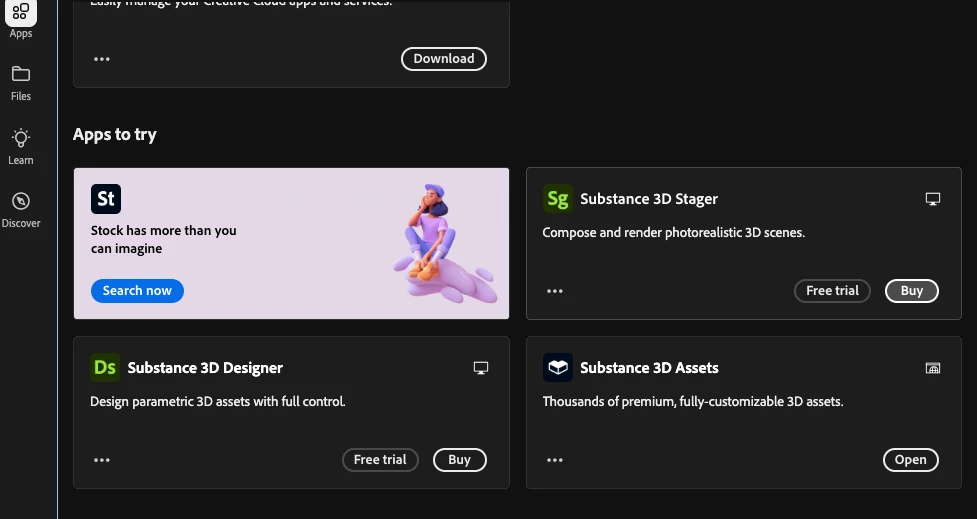The width and height of the screenshot is (977, 519).
Task: Buy Substance 3D Stager
Action: point(912,291)
